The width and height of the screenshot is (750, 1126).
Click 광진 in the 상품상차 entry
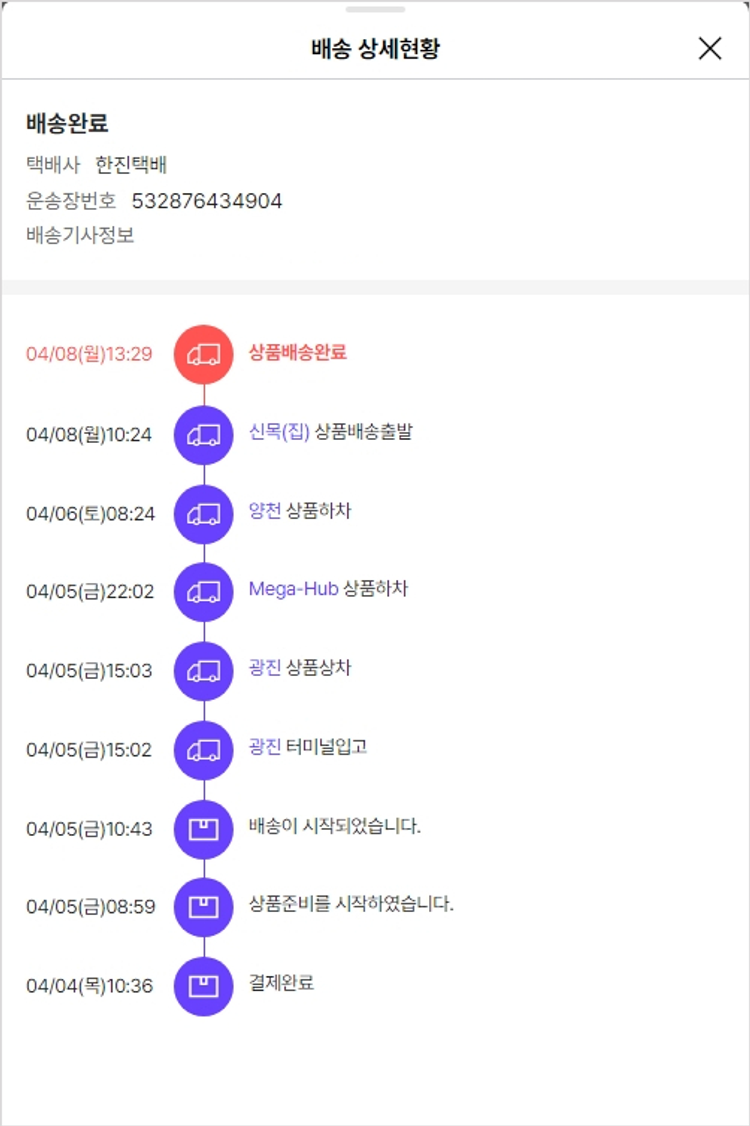click(265, 668)
